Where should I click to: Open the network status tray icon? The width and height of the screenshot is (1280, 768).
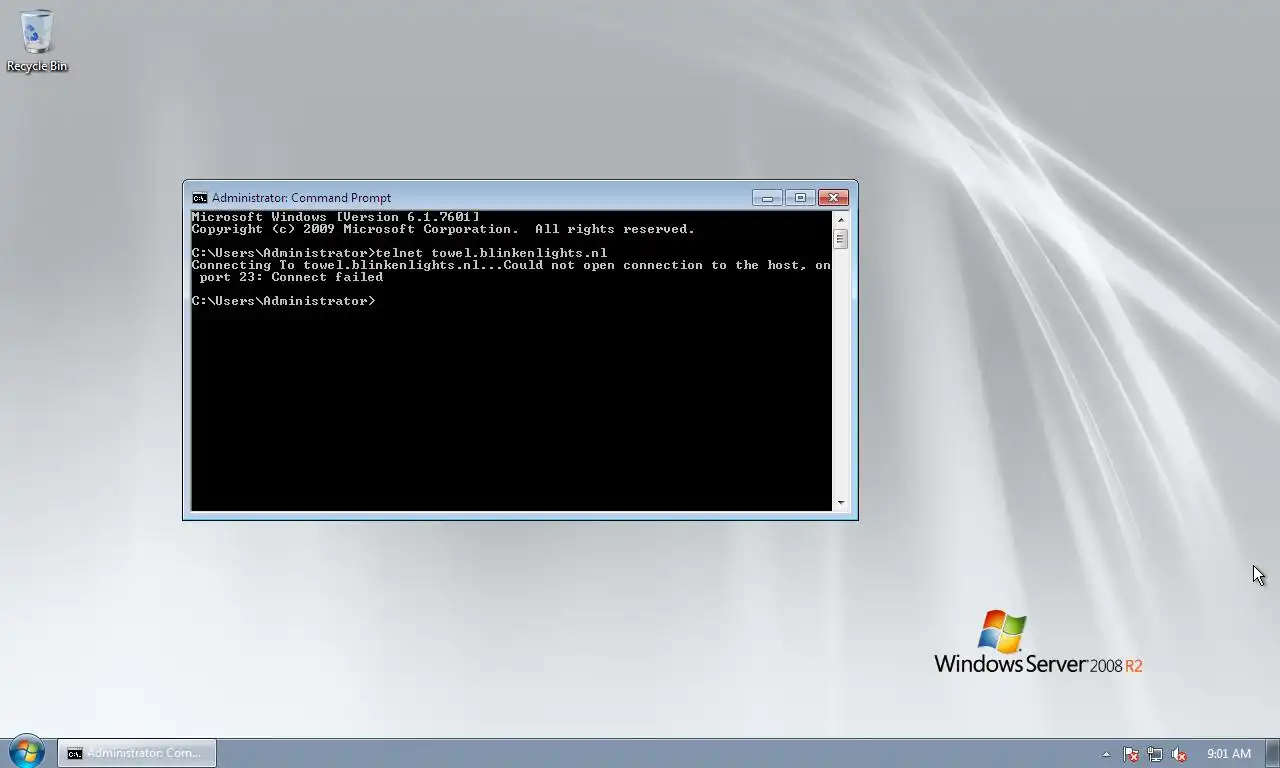click(1155, 754)
